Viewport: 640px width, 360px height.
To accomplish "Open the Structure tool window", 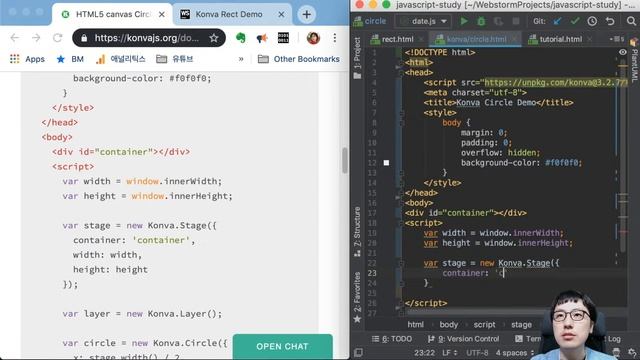I will pyautogui.click(x=358, y=232).
